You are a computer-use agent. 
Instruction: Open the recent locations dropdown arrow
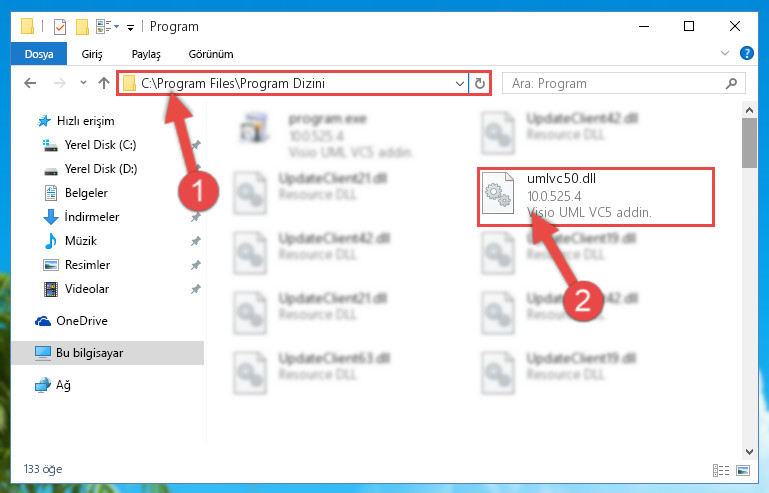pyautogui.click(x=83, y=83)
